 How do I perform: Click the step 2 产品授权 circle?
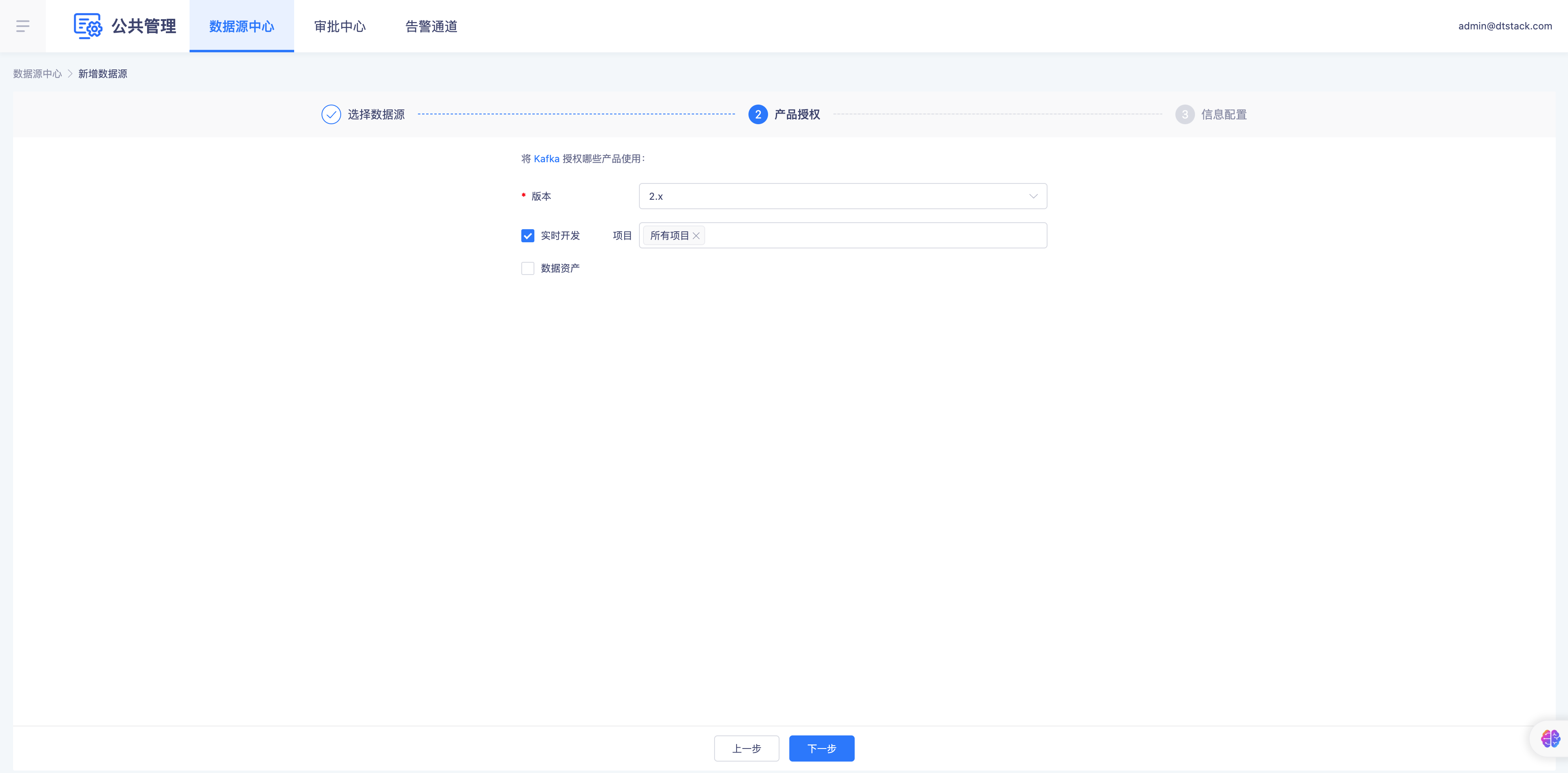(758, 114)
